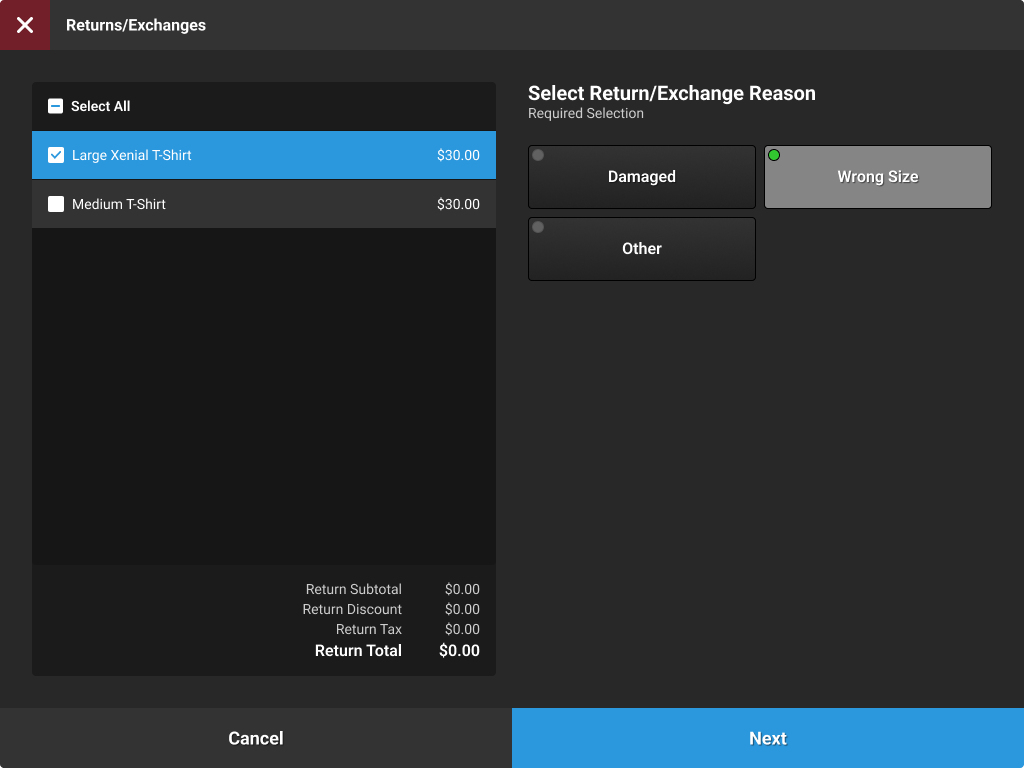The width and height of the screenshot is (1024, 768).
Task: Close the Returns/Exchanges screen
Action: click(24, 24)
